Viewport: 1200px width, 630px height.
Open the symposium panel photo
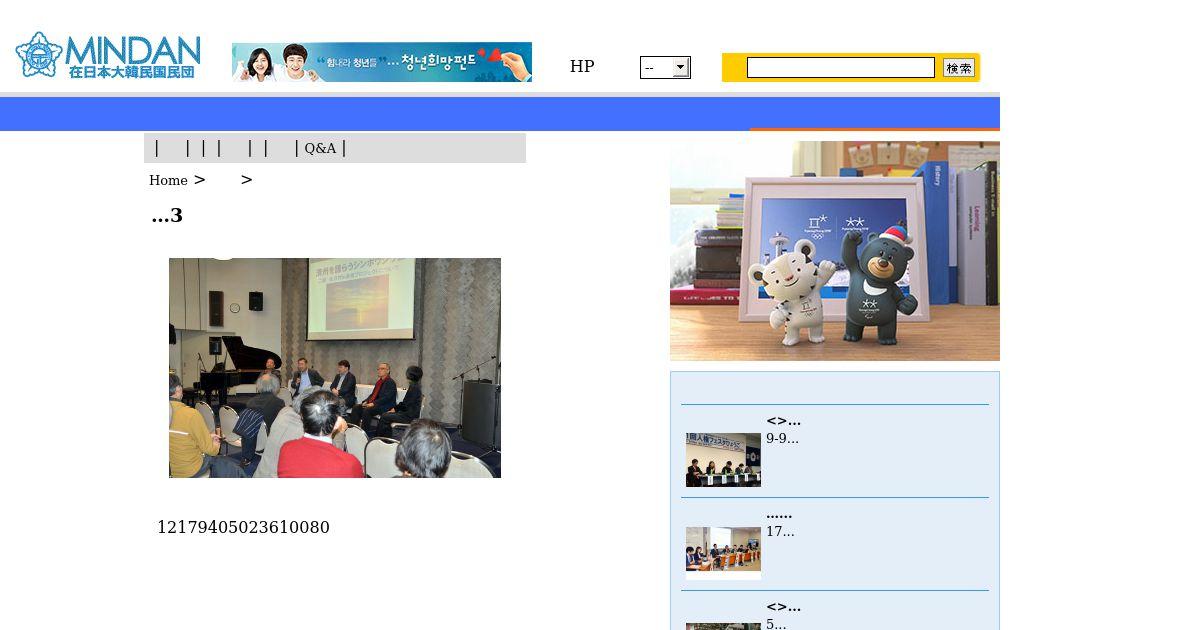click(x=335, y=368)
